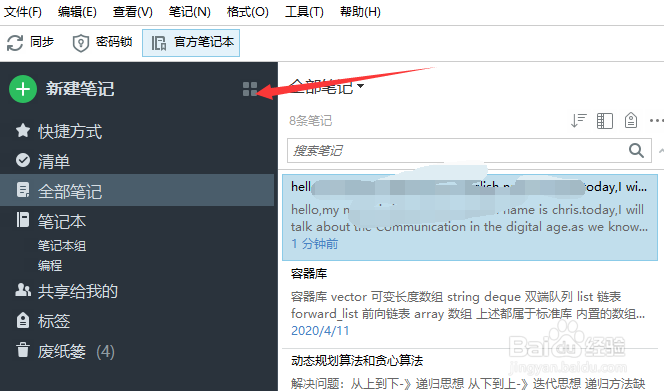This screenshot has width=664, height=391.
Task: Click the note icon beside 全部笔记 in sidebar
Action: (23, 190)
